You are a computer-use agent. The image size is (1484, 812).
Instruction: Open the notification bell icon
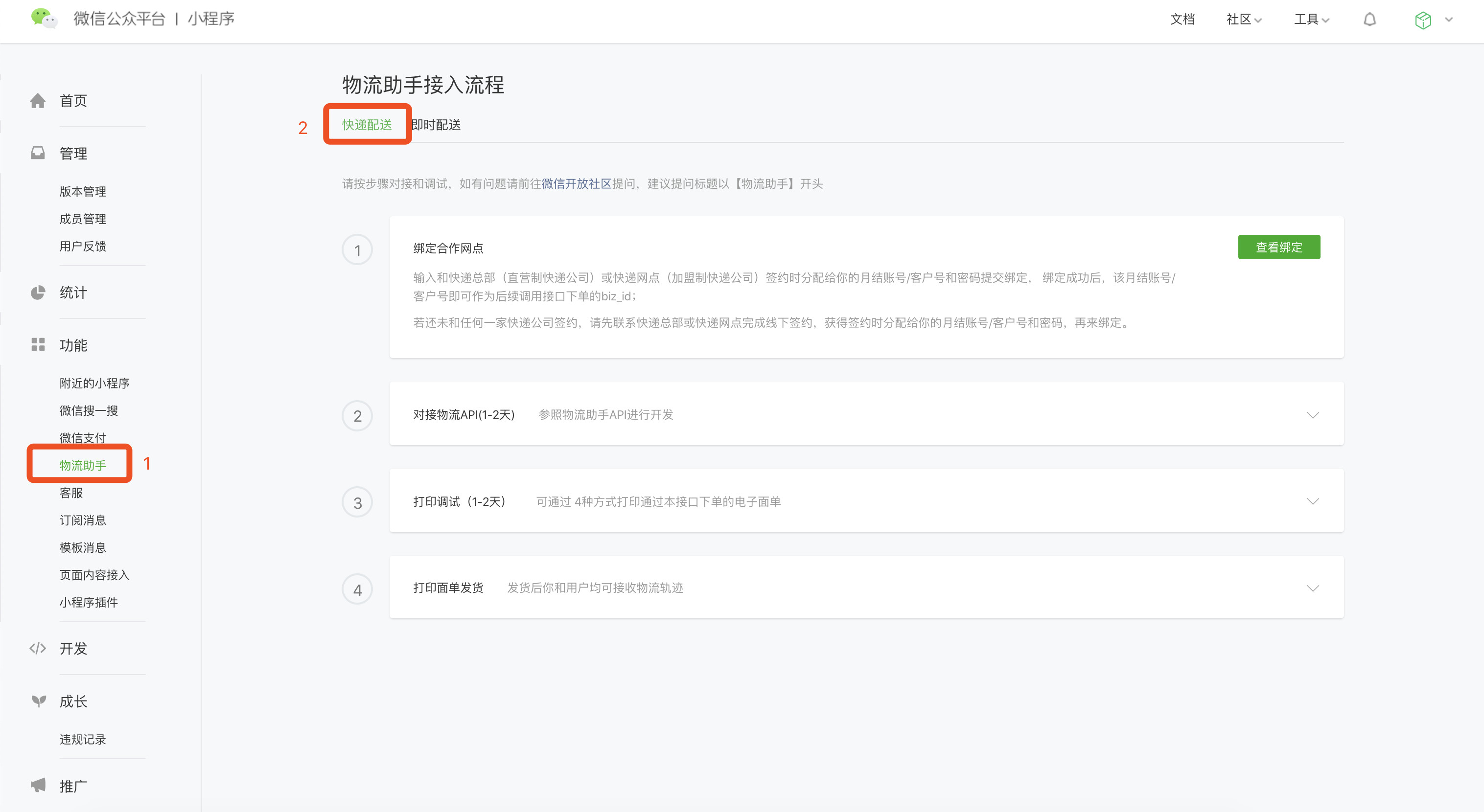[1369, 20]
